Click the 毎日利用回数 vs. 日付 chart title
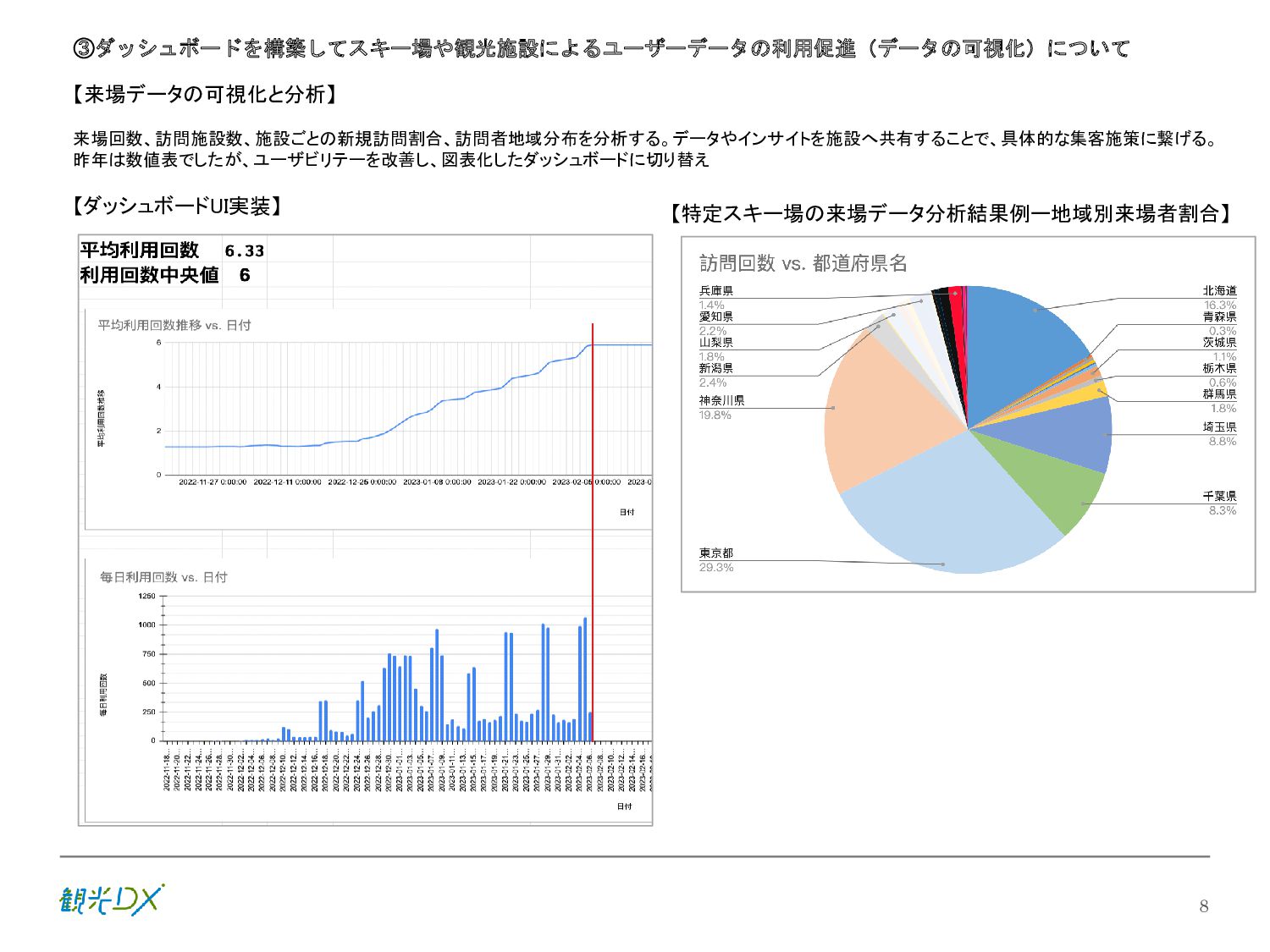The width and height of the screenshot is (1270, 952). (163, 577)
